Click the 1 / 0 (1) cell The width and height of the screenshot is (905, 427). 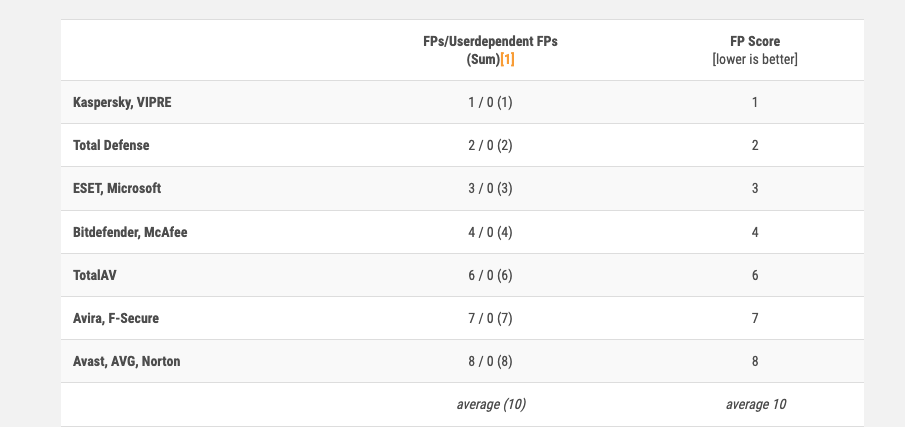tap(490, 102)
